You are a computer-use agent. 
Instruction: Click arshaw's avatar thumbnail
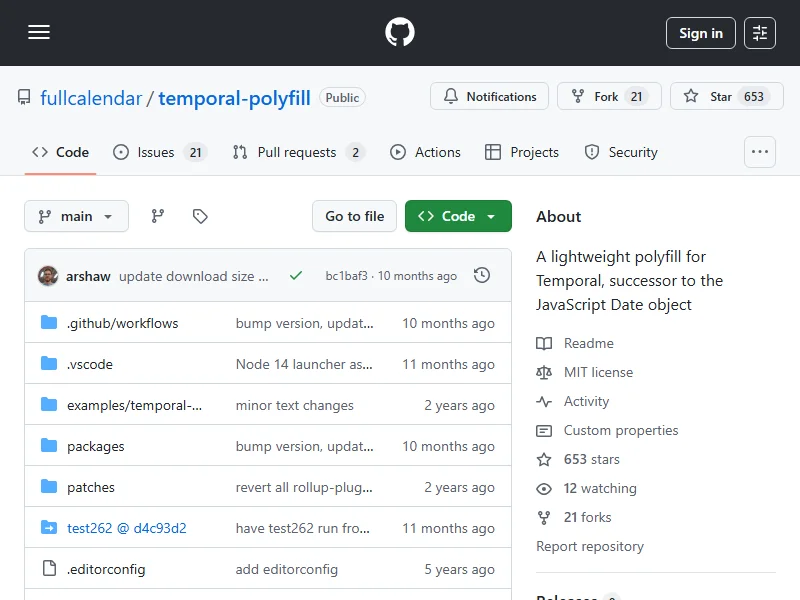point(48,276)
